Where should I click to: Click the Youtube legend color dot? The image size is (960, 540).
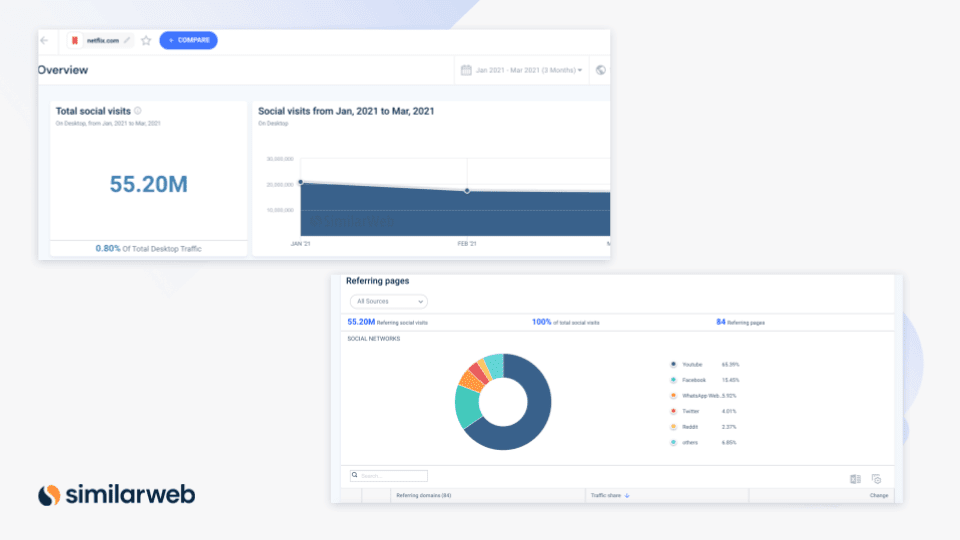tap(673, 364)
